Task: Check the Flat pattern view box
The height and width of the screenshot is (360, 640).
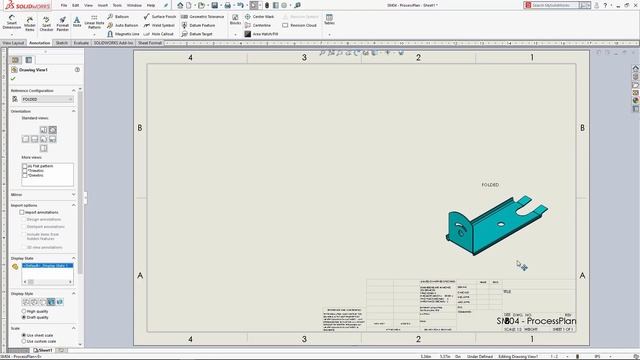Action: click(x=24, y=166)
